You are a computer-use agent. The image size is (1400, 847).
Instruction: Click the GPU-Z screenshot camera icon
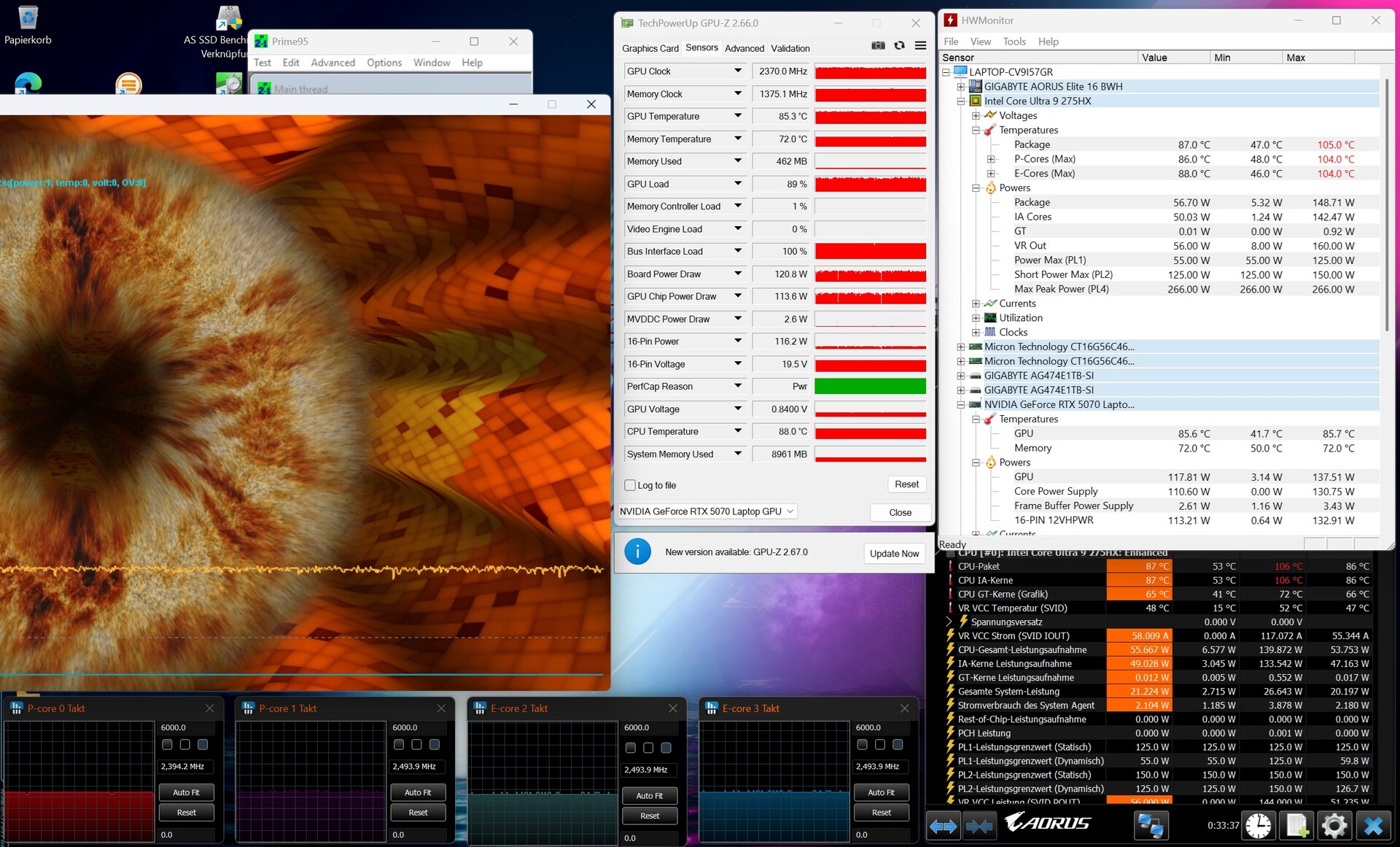[x=878, y=46]
